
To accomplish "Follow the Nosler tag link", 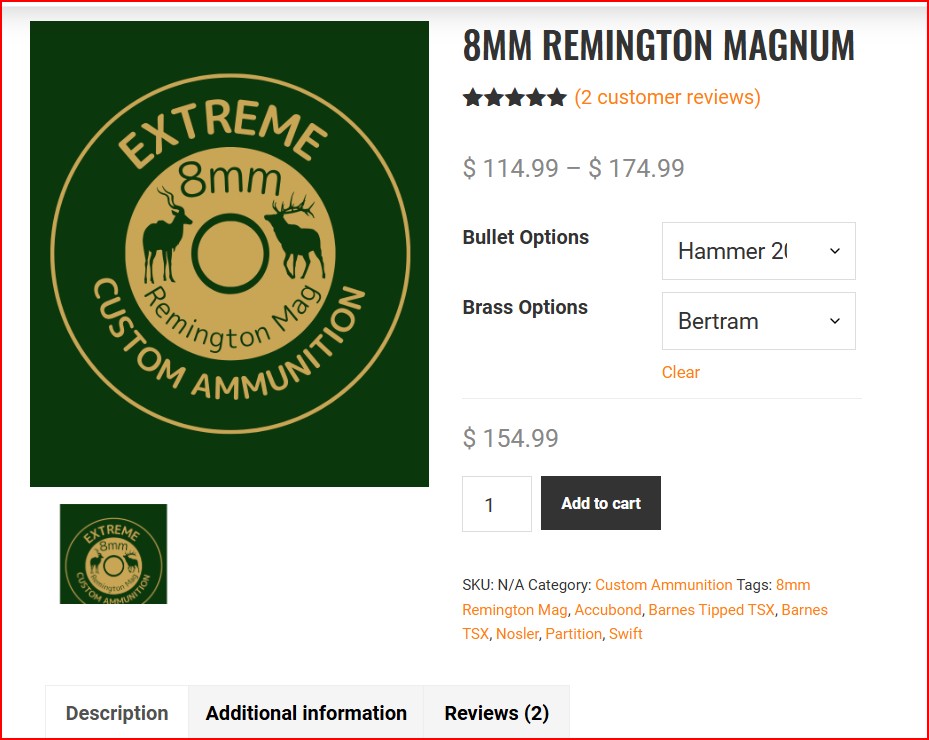I will [517, 634].
